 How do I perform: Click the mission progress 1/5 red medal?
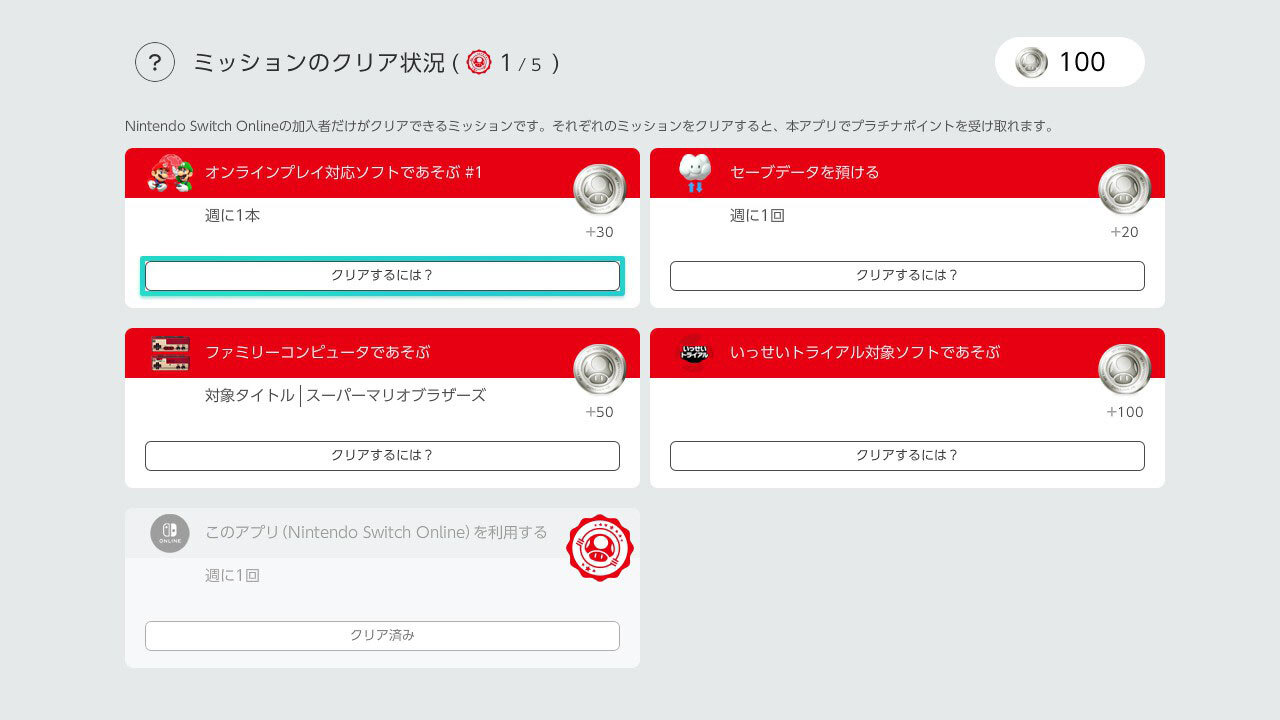(479, 63)
